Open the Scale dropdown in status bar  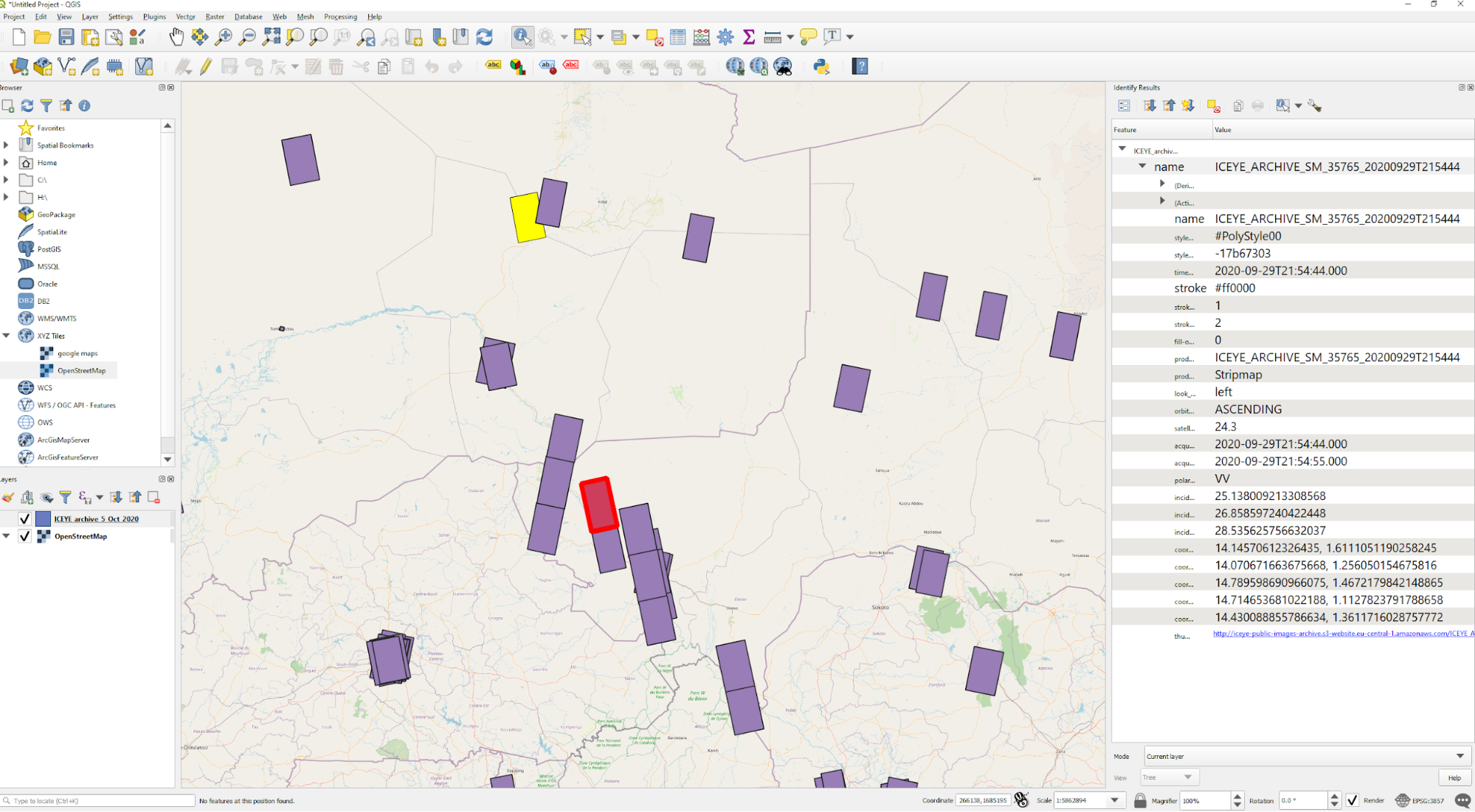point(1115,800)
